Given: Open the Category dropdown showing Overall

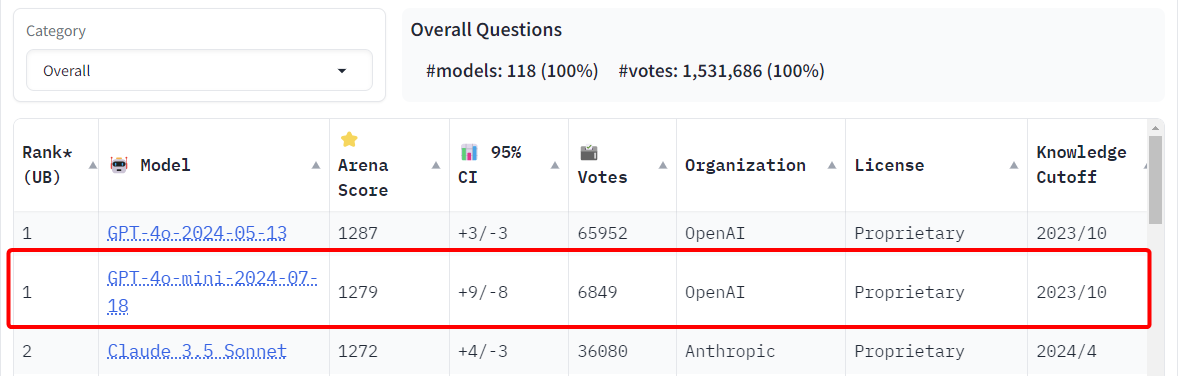Looking at the screenshot, I should (x=199, y=71).
